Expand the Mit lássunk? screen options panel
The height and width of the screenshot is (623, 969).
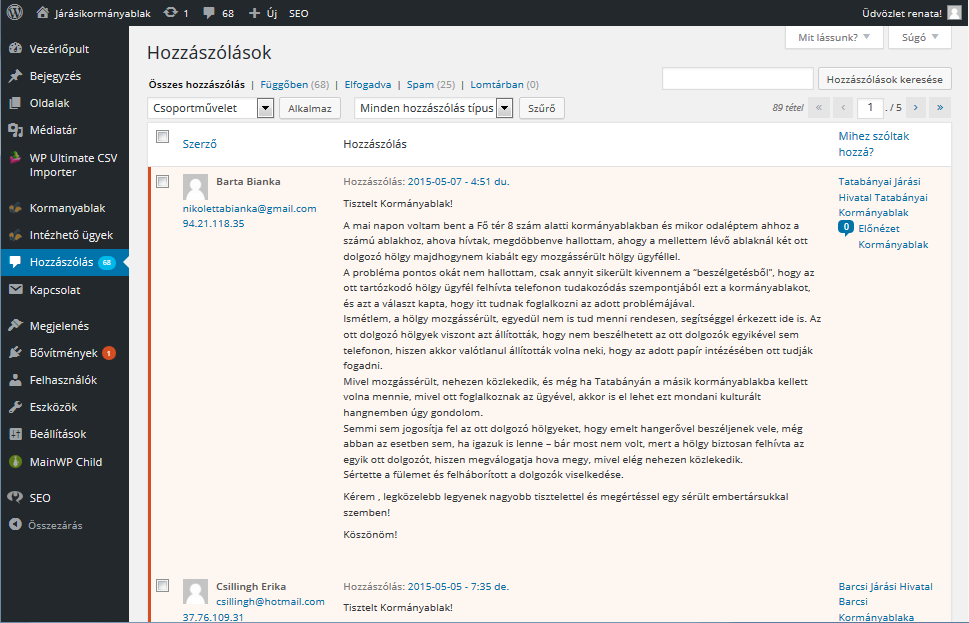point(834,38)
